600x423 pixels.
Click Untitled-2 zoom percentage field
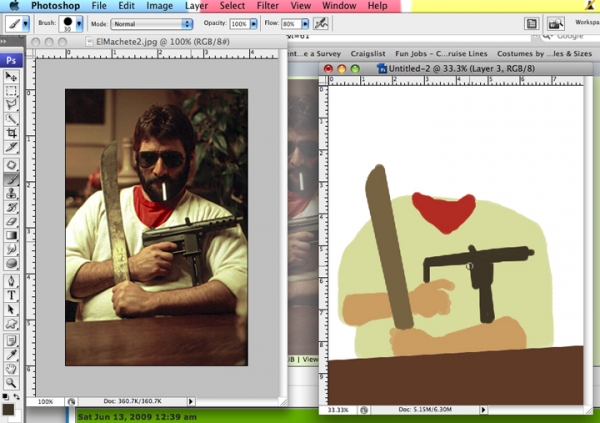[338, 410]
